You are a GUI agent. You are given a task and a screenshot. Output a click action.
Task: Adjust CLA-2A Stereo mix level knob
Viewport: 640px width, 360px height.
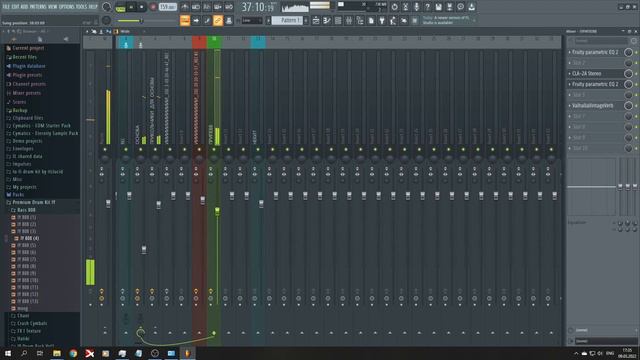tap(628, 73)
